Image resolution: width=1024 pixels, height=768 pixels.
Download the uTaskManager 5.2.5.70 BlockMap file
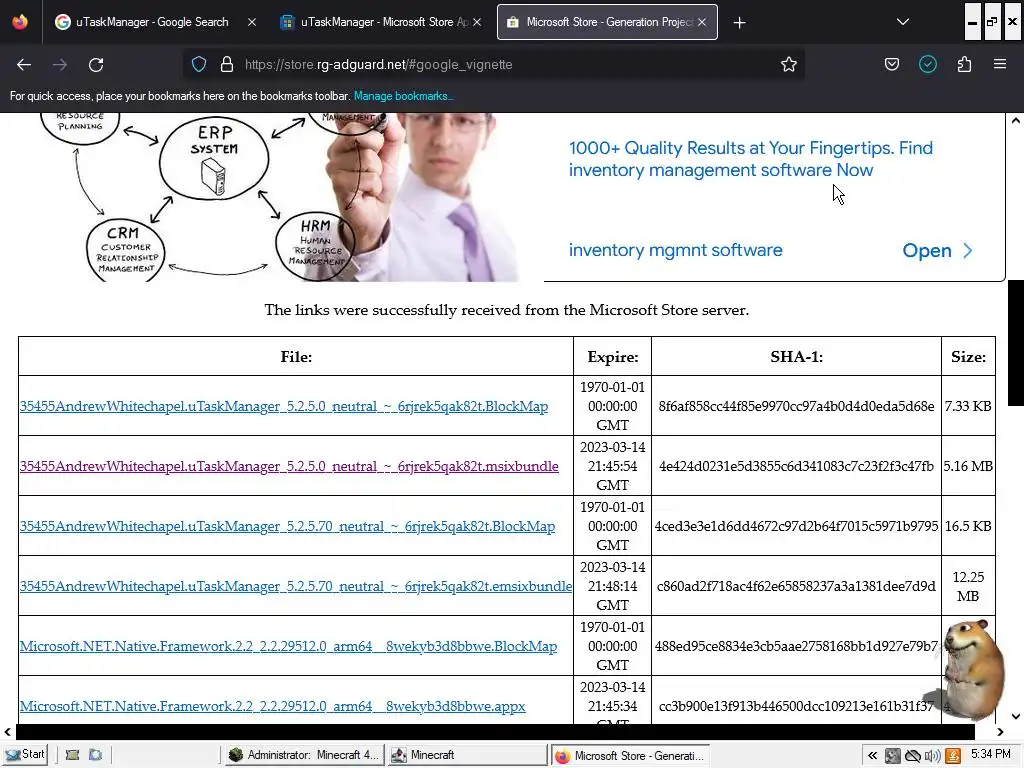(x=287, y=526)
